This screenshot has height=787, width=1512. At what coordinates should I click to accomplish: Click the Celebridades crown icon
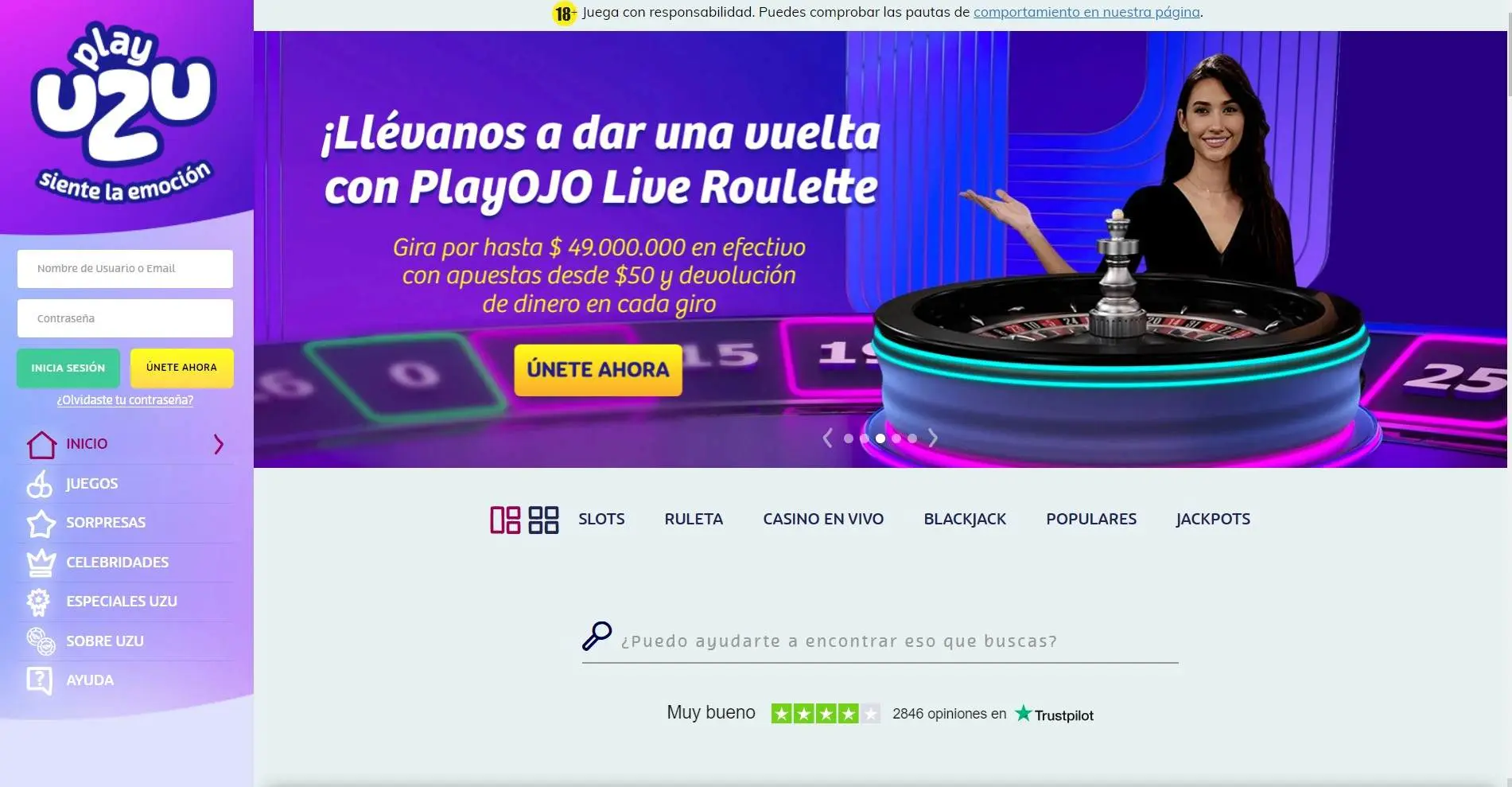[41, 563]
